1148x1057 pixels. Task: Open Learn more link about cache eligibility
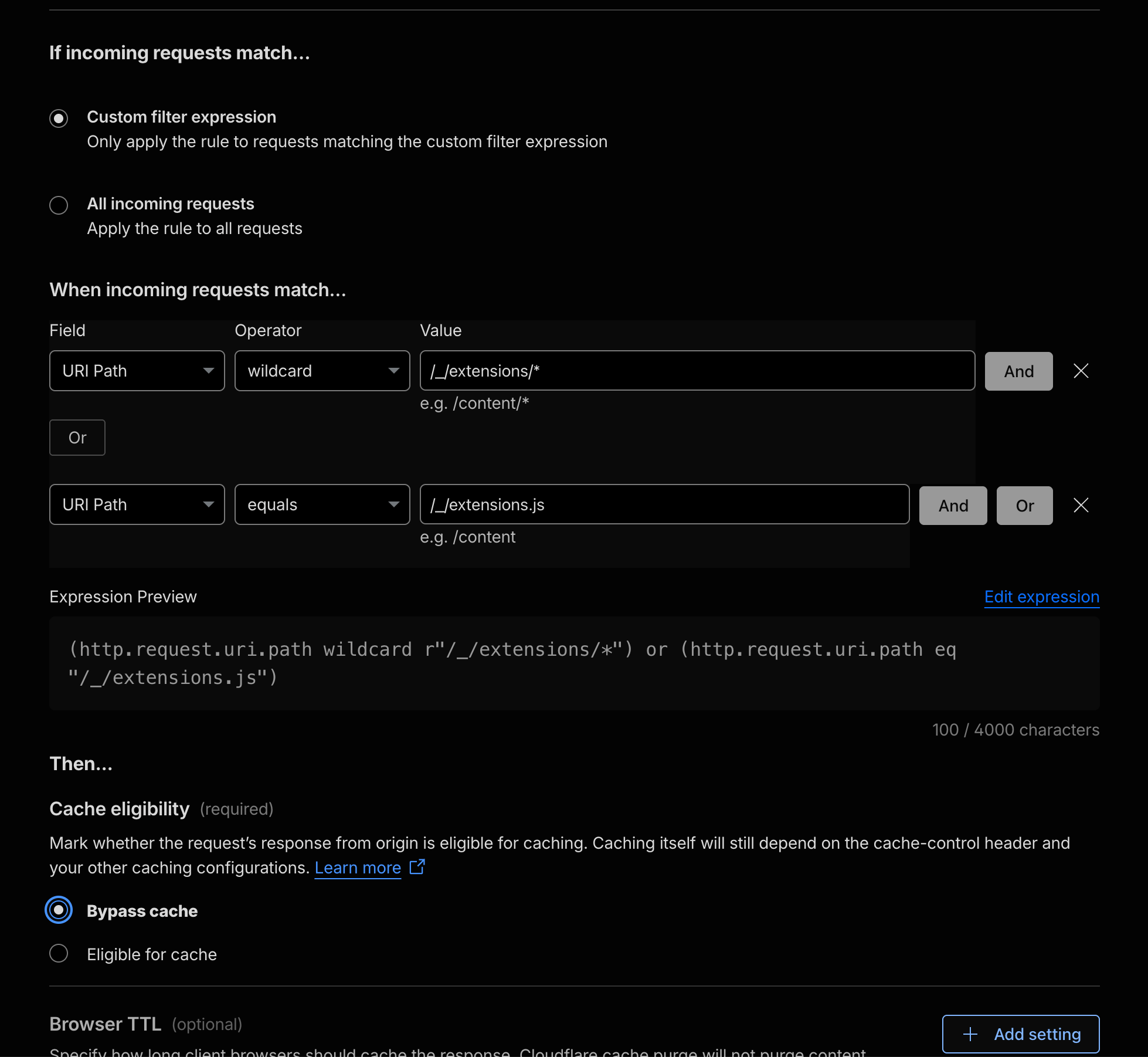(358, 868)
